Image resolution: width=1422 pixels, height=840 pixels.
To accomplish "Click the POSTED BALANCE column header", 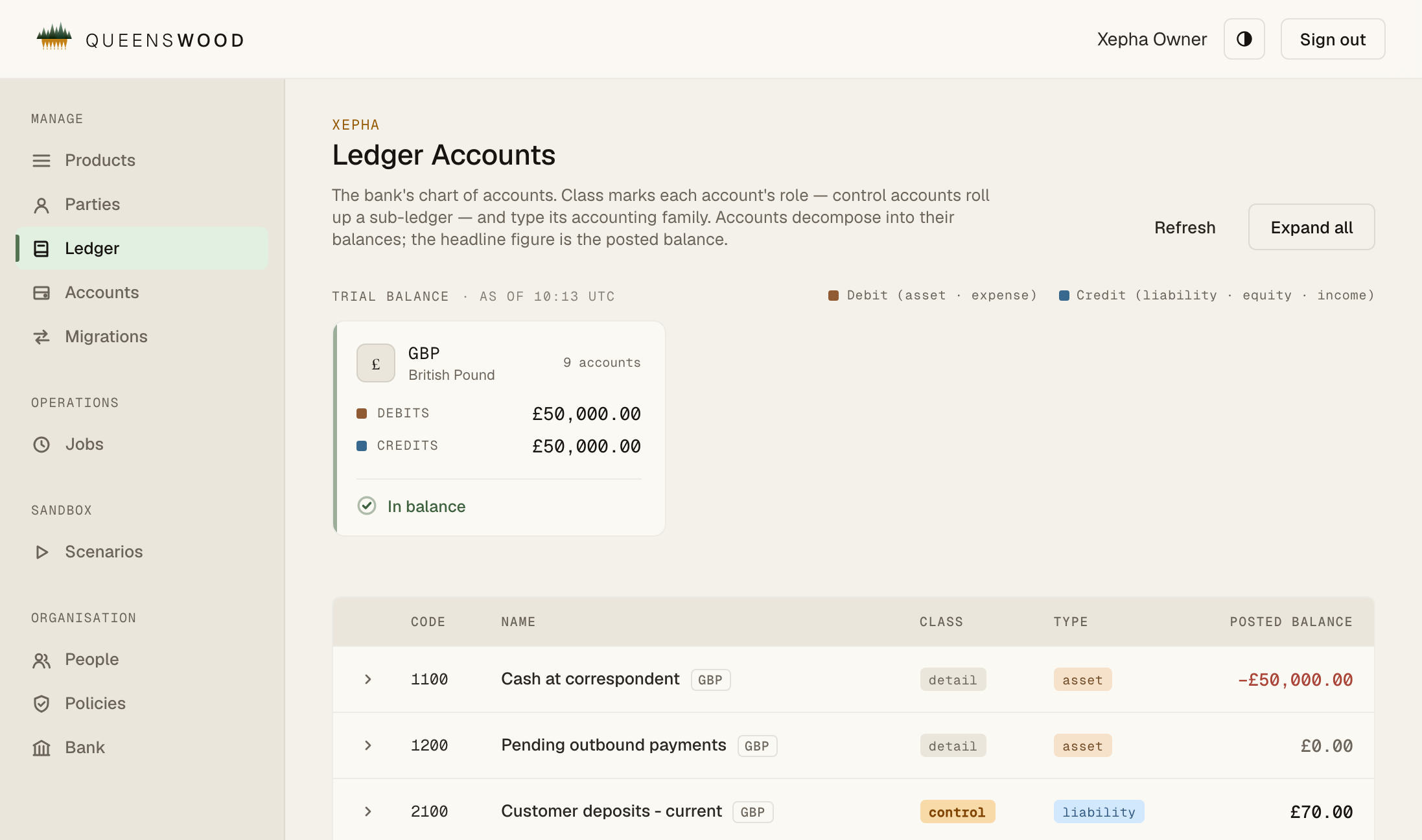I will 1291,622.
